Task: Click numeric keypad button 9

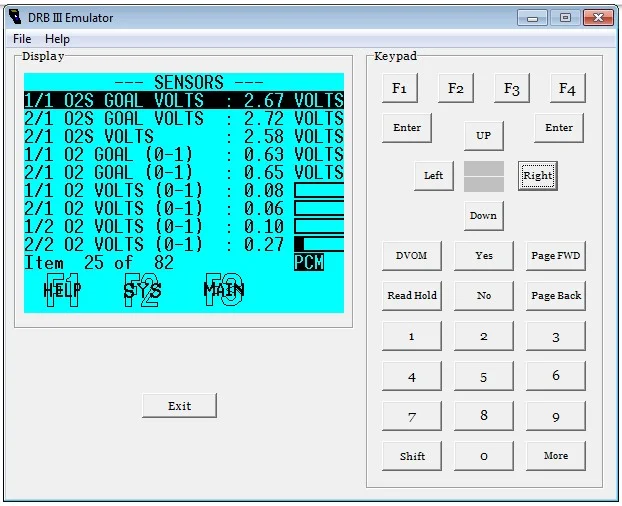Action: coord(556,416)
